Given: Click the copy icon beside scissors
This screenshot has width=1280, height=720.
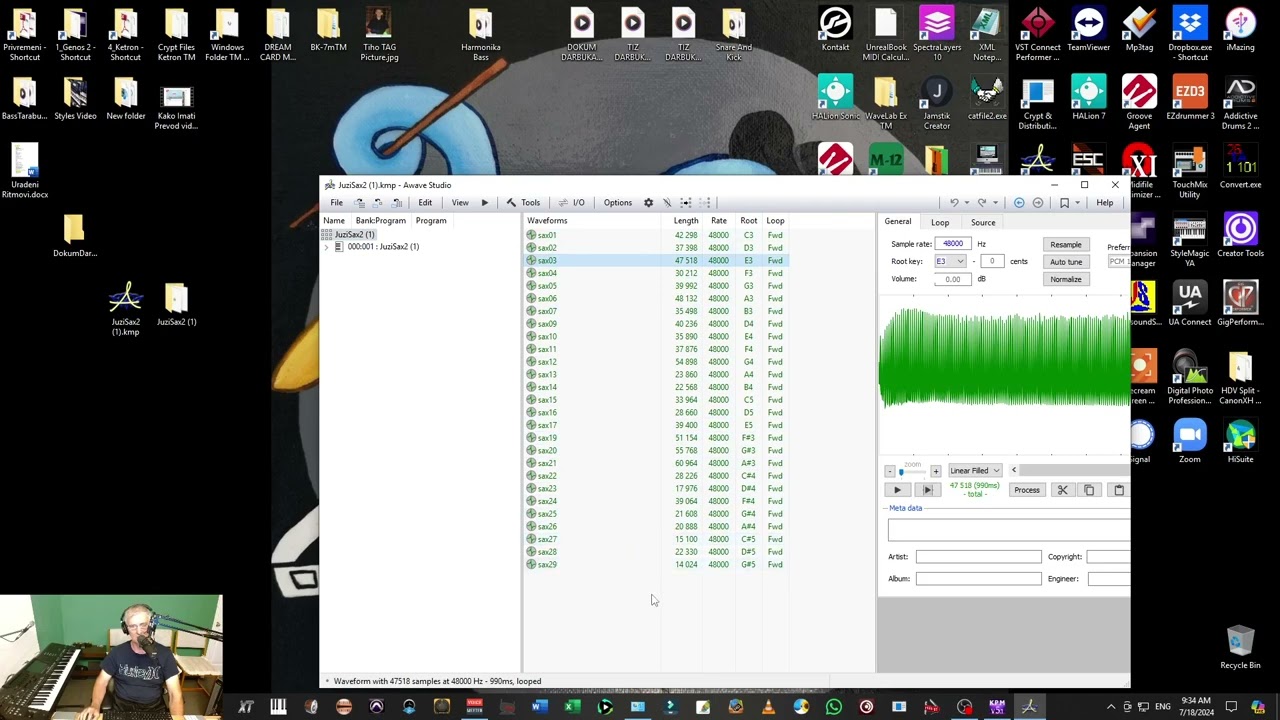Looking at the screenshot, I should [1090, 490].
